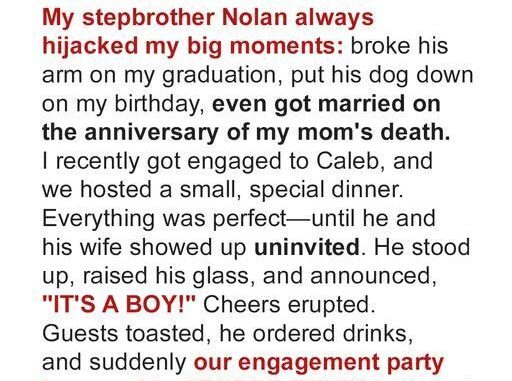Image resolution: width=512 pixels, height=381 pixels.
Task: Click the bold text 'the anniversary of my mom's death.'
Action: (246, 132)
